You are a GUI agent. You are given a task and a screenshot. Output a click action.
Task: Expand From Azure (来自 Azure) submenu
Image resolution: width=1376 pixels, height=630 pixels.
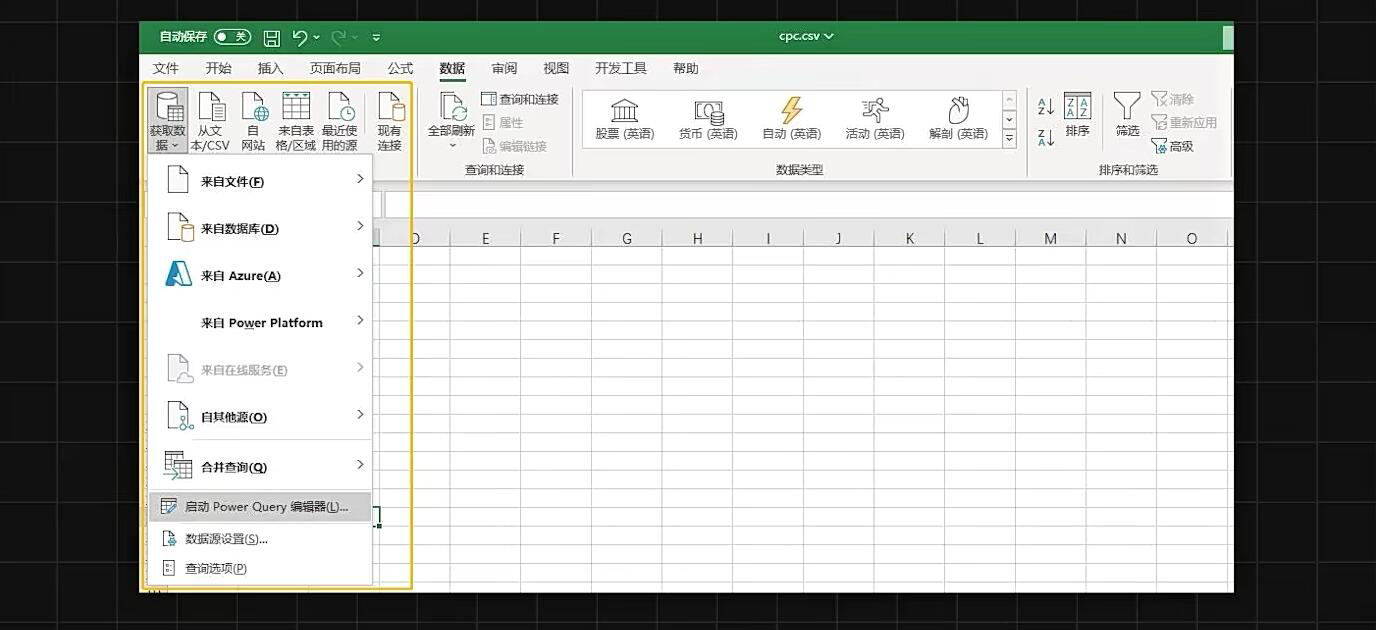click(x=259, y=274)
